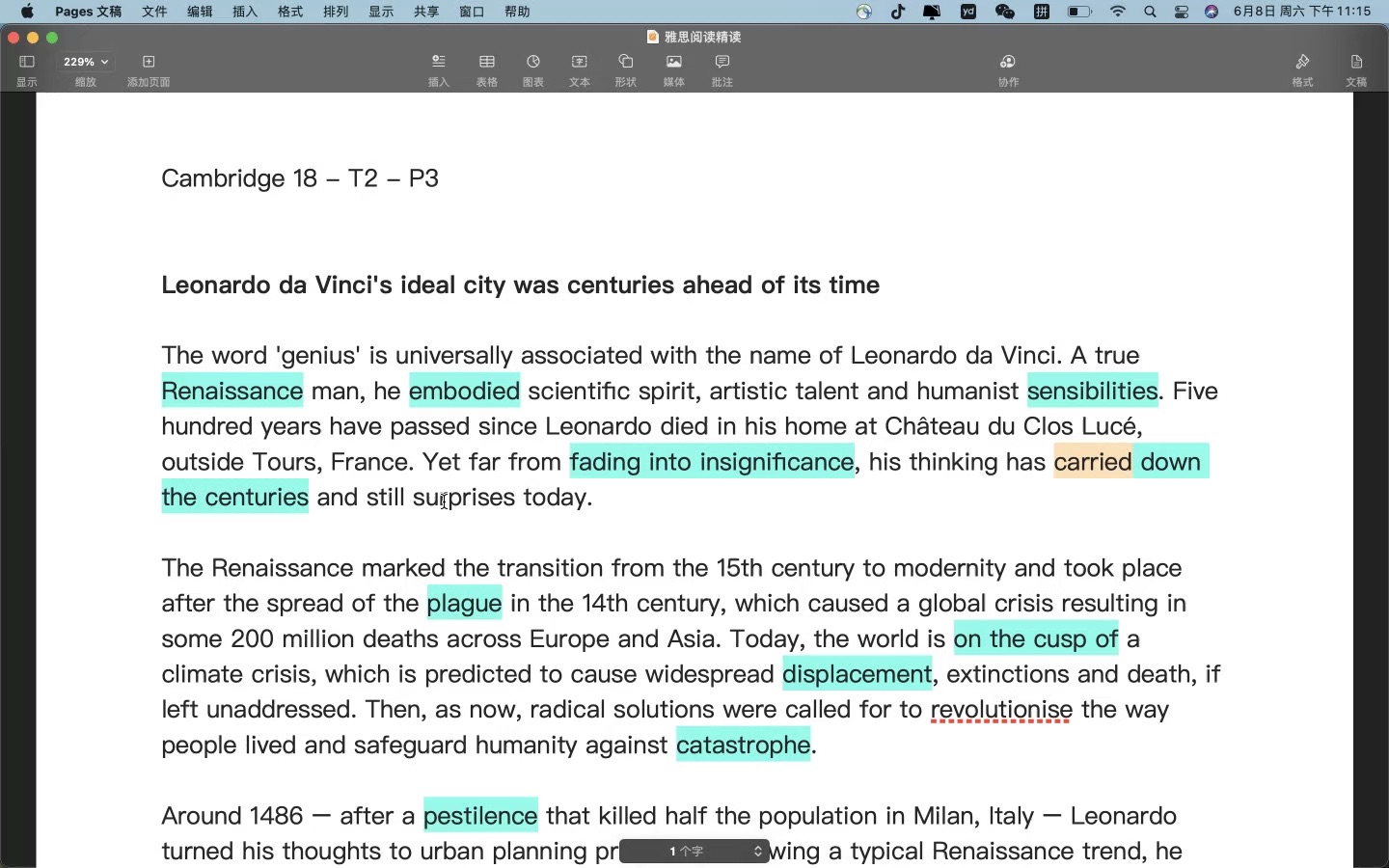This screenshot has height=868, width=1389.
Task: Click the highlighted word displacement
Action: (858, 674)
